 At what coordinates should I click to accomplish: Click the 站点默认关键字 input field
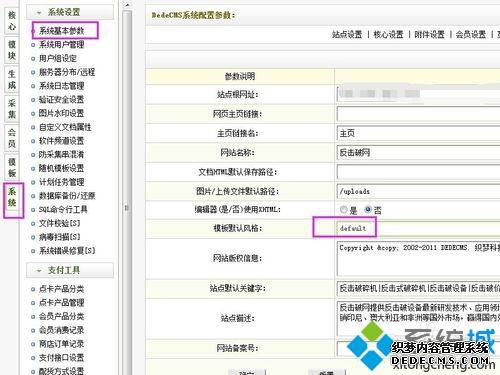point(419,288)
